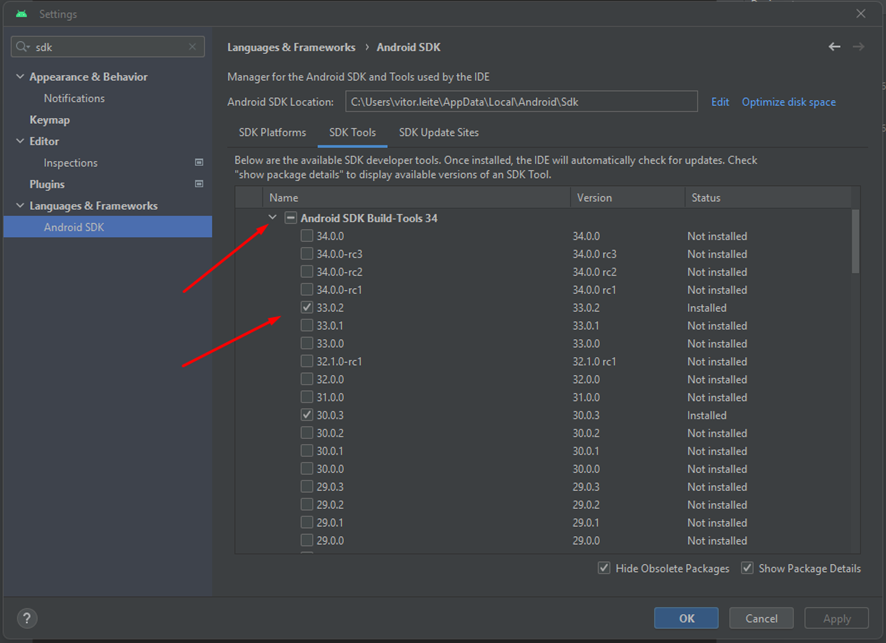Disable Hide Obsolete Packages option
Image resolution: width=886 pixels, height=643 pixels.
click(x=604, y=568)
